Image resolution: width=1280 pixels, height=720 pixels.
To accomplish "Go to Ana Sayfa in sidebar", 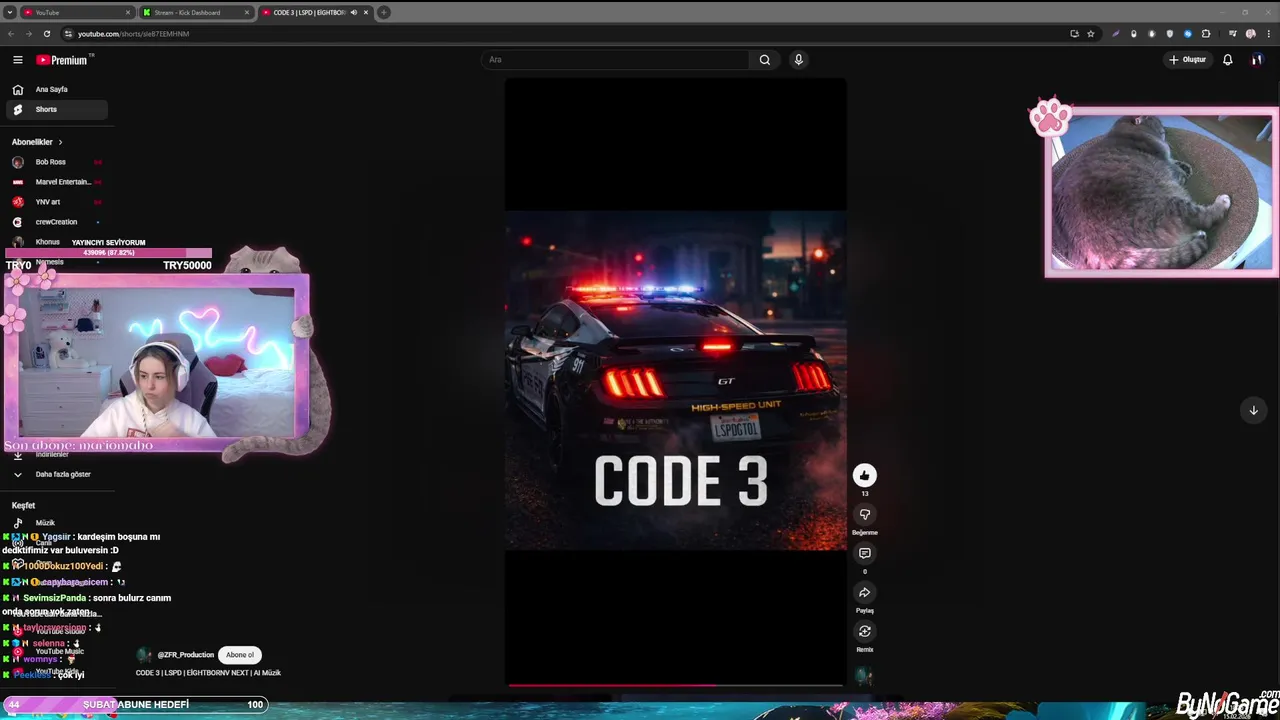I will pos(56,89).
